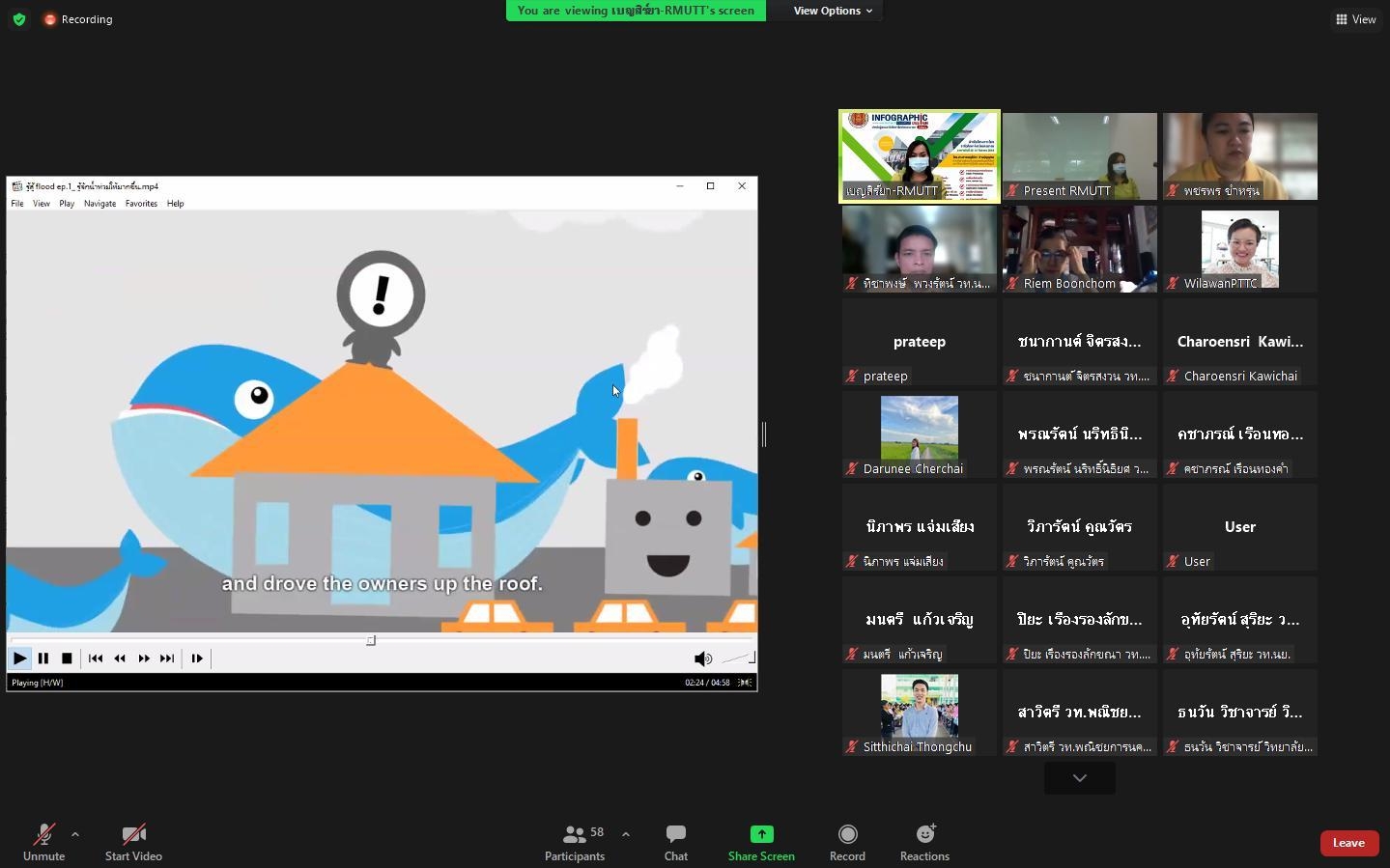Click the video frame in media player

tap(382, 421)
